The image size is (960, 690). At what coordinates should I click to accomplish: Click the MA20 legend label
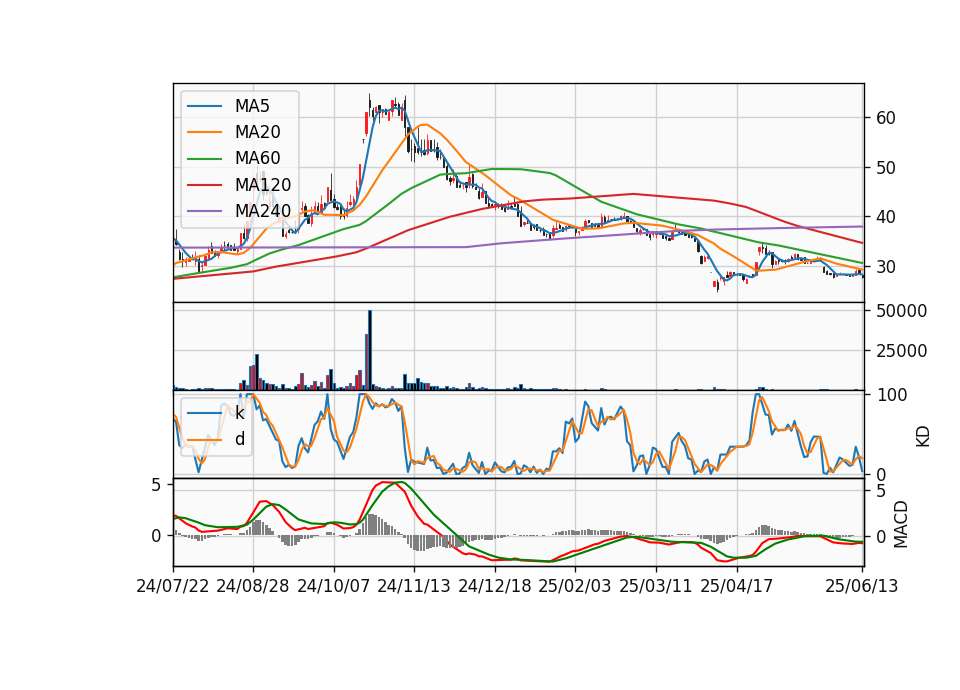pos(257,132)
